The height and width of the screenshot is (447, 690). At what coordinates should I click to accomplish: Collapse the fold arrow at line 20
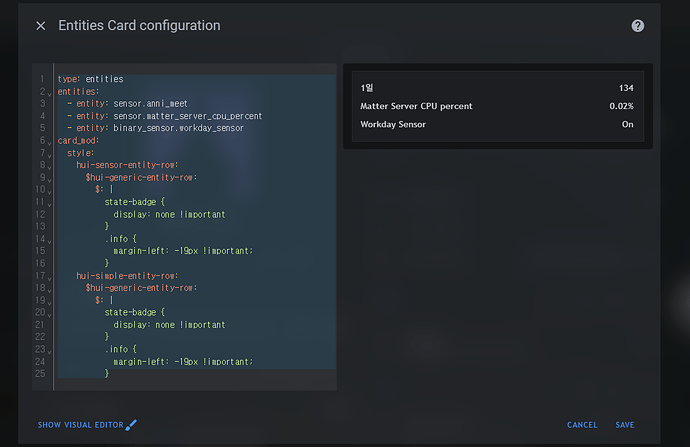[49, 315]
